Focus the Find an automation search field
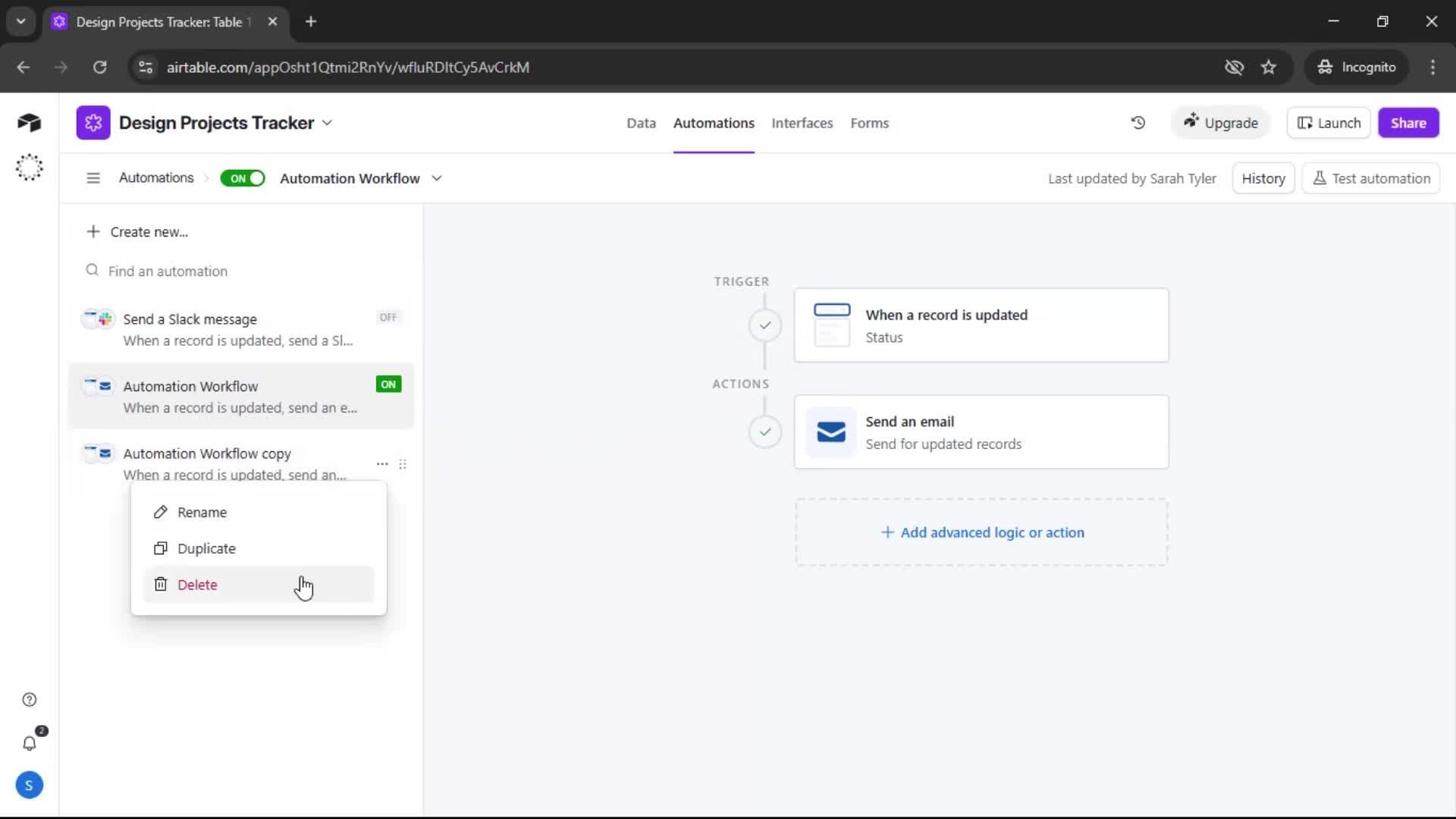Viewport: 1456px width, 819px height. click(241, 271)
